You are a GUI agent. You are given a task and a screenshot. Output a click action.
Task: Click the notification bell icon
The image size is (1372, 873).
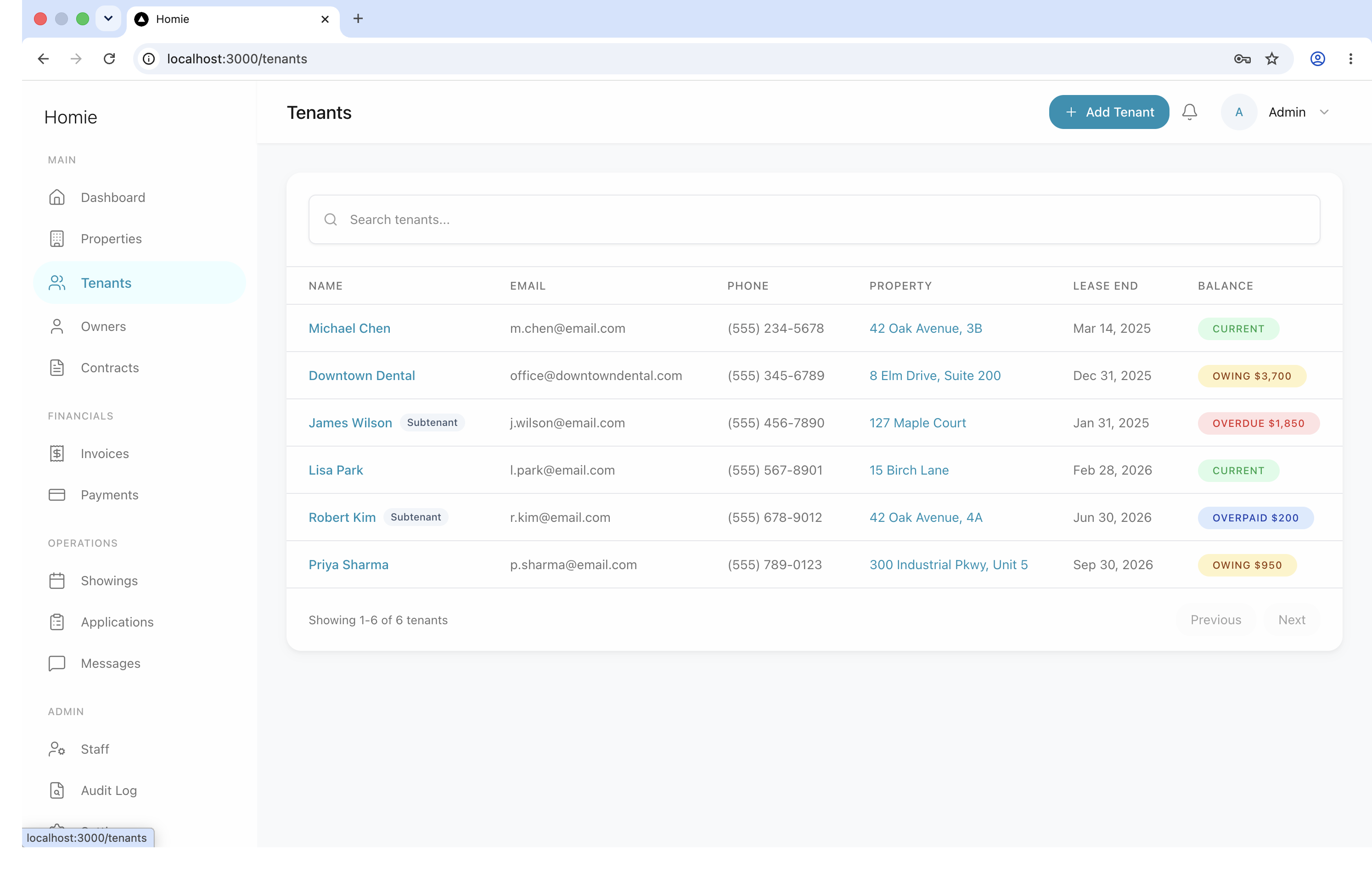point(1189,112)
